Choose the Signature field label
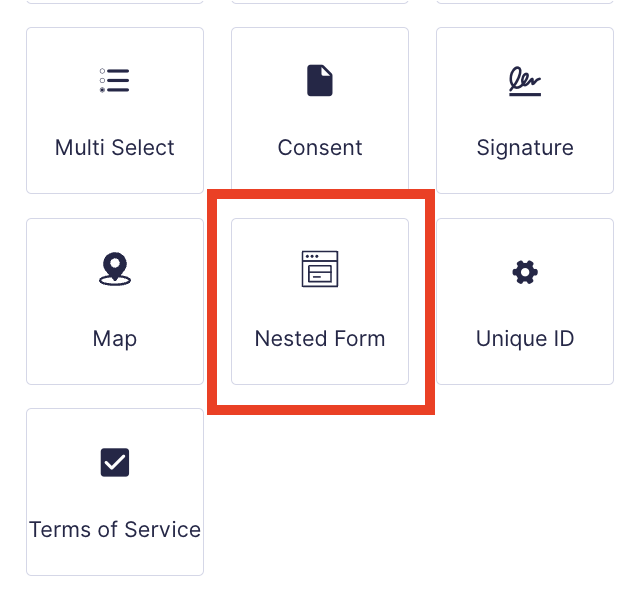This screenshot has height=610, width=640. [x=525, y=148]
